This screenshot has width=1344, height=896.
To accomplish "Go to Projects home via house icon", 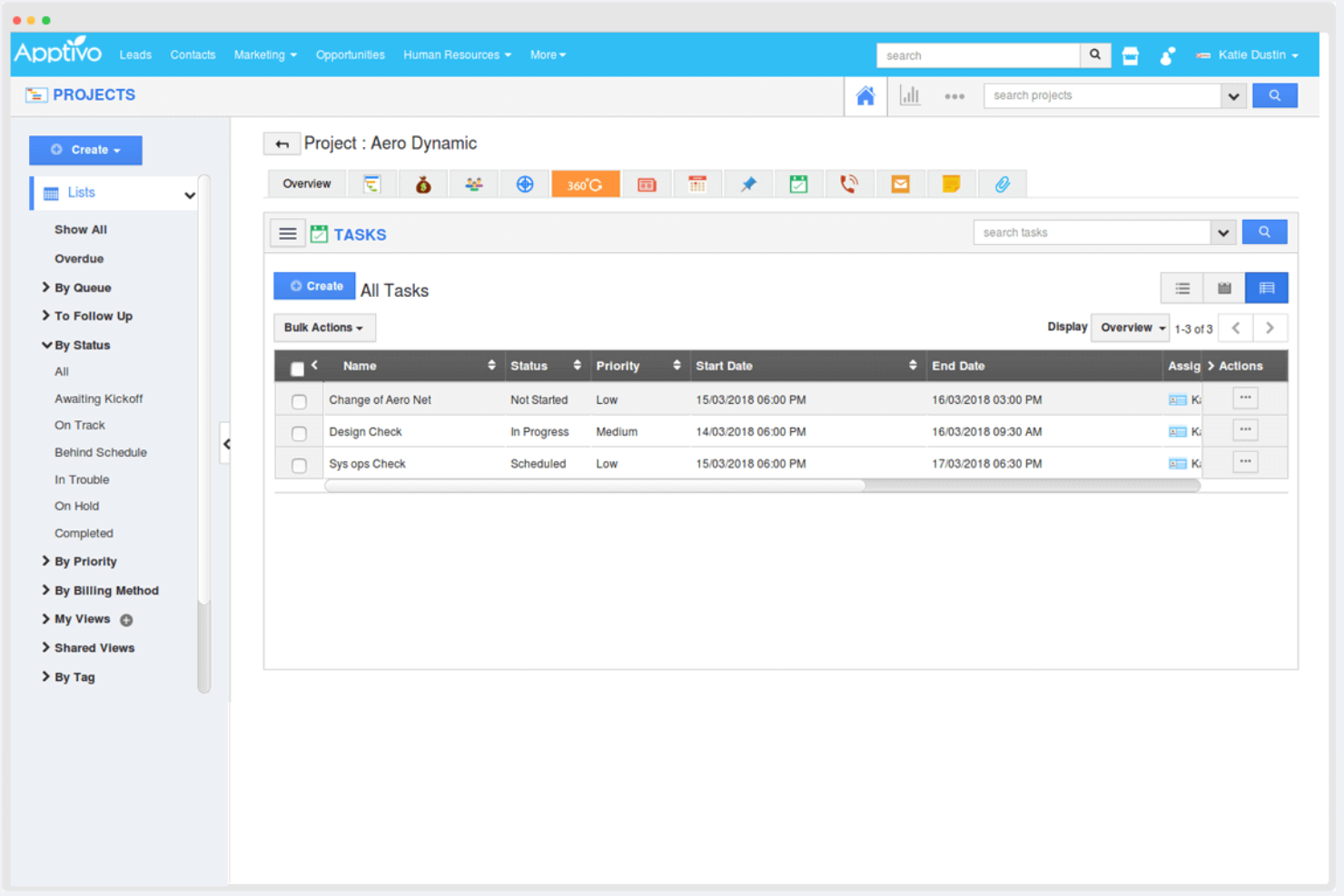I will 865,95.
